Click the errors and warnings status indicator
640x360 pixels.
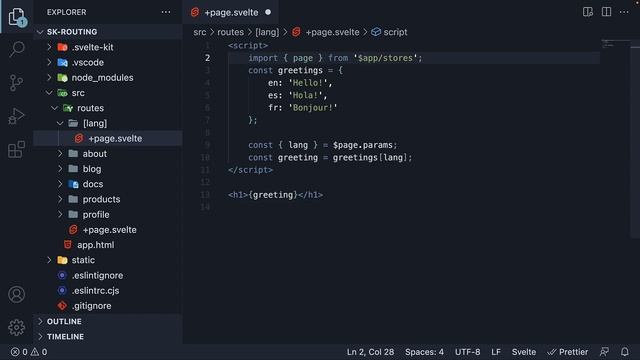click(29, 352)
